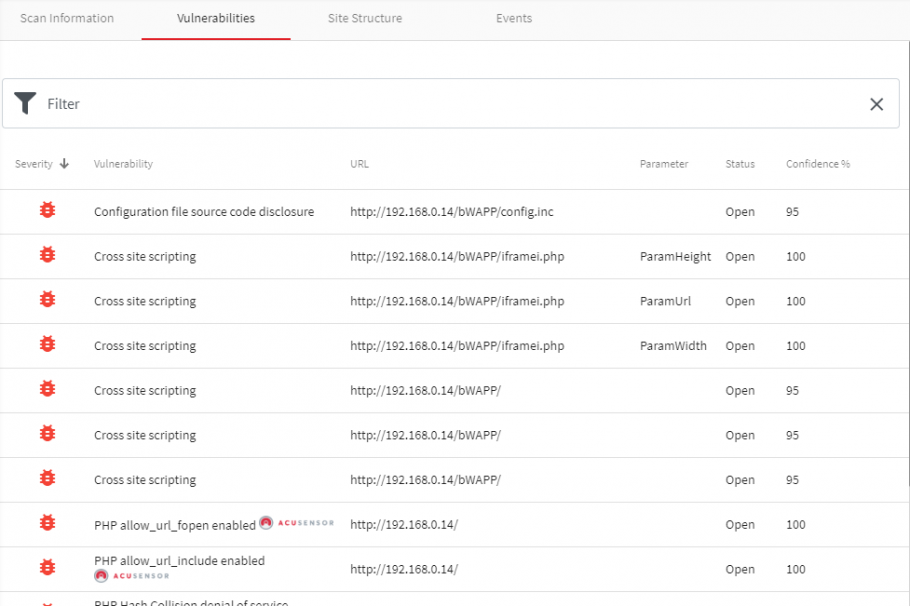This screenshot has height=606, width=910.
Task: Open Cross site scripting entry for ParamUrl
Action: 145,301
